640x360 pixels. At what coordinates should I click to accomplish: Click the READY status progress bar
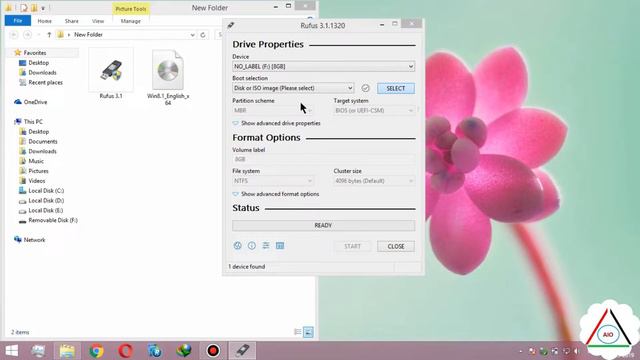point(323,225)
